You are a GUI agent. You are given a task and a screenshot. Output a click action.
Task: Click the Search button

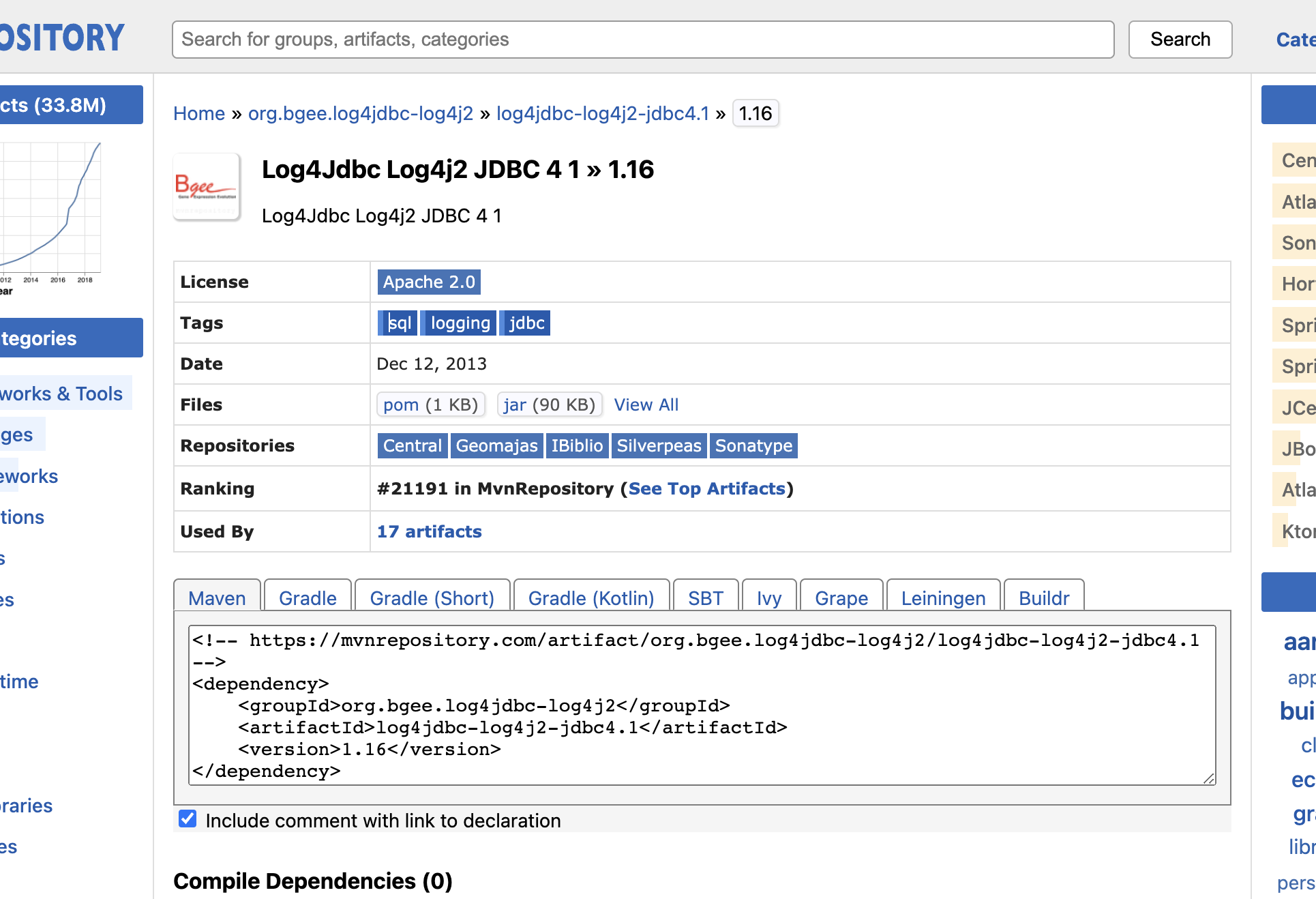pos(1180,40)
